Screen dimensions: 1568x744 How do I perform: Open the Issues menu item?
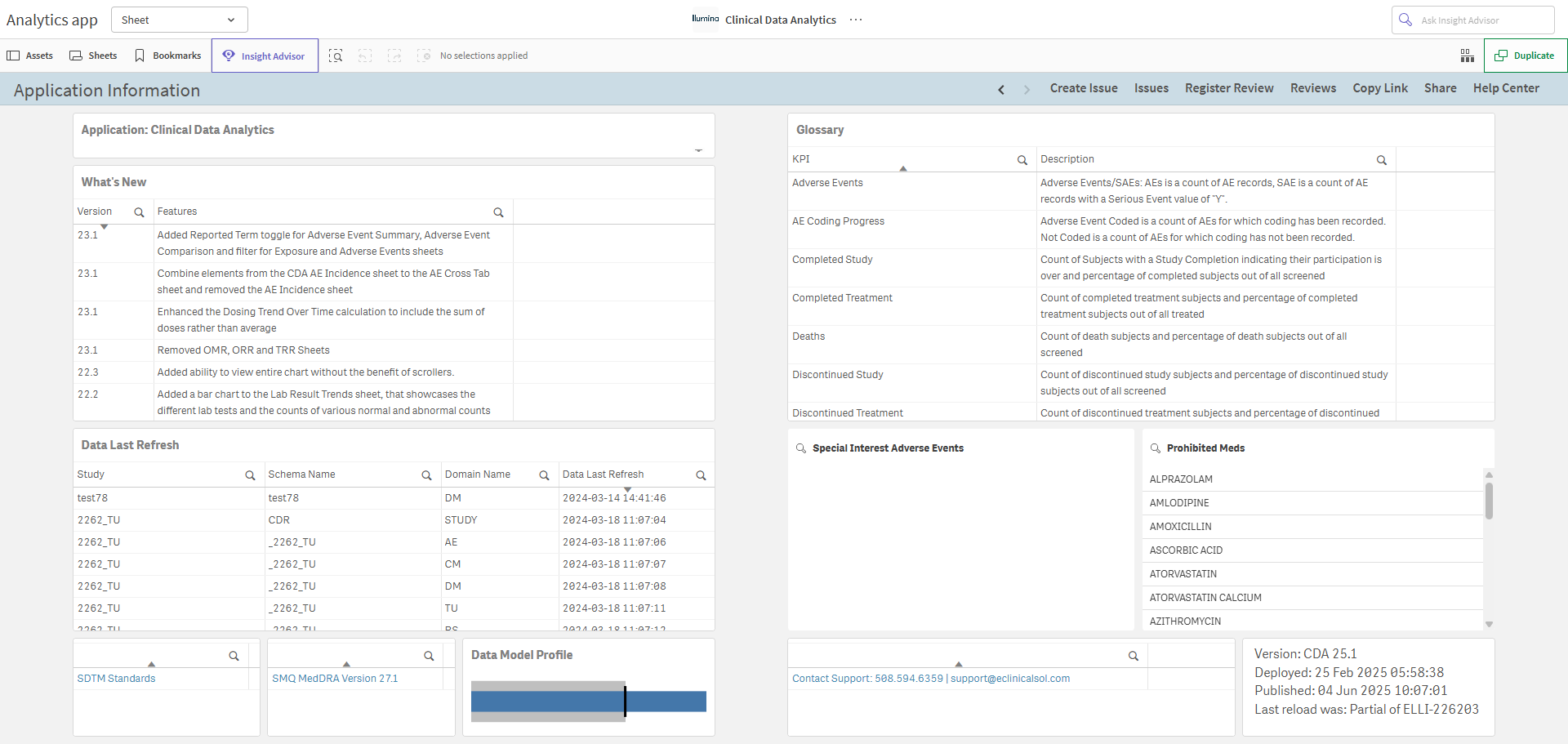1151,88
